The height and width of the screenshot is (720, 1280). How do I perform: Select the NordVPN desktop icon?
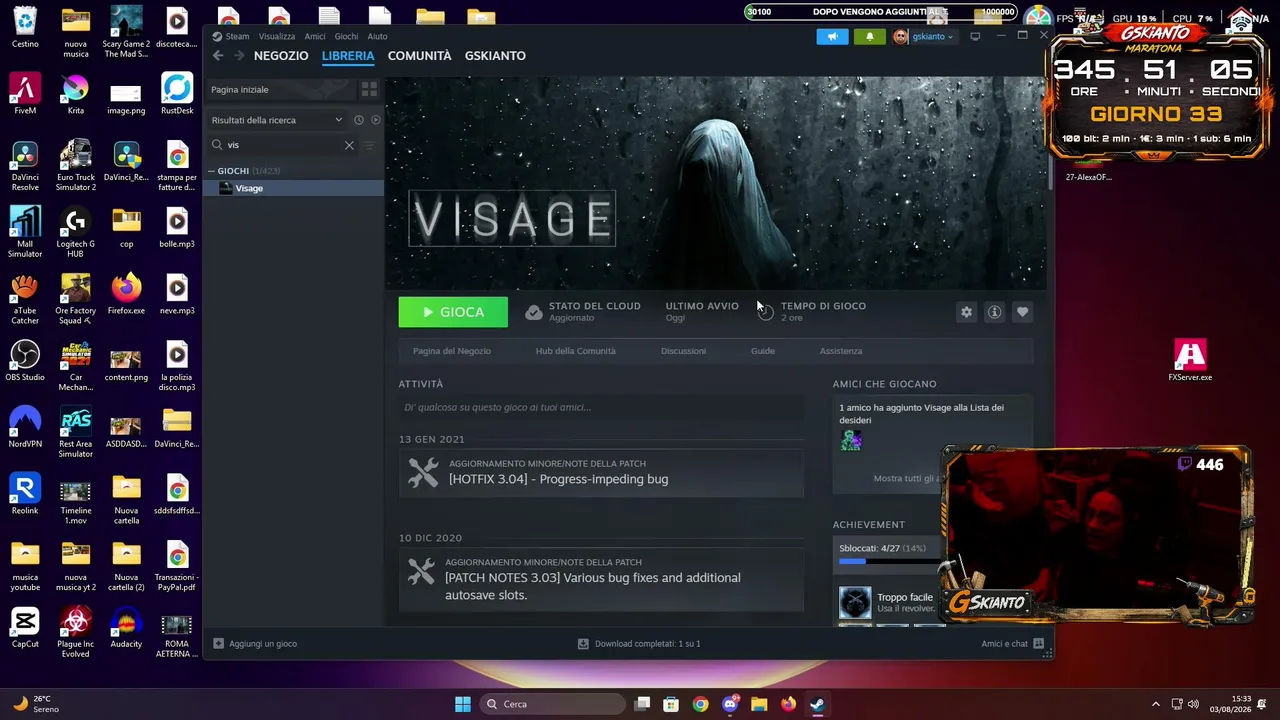coord(25,428)
